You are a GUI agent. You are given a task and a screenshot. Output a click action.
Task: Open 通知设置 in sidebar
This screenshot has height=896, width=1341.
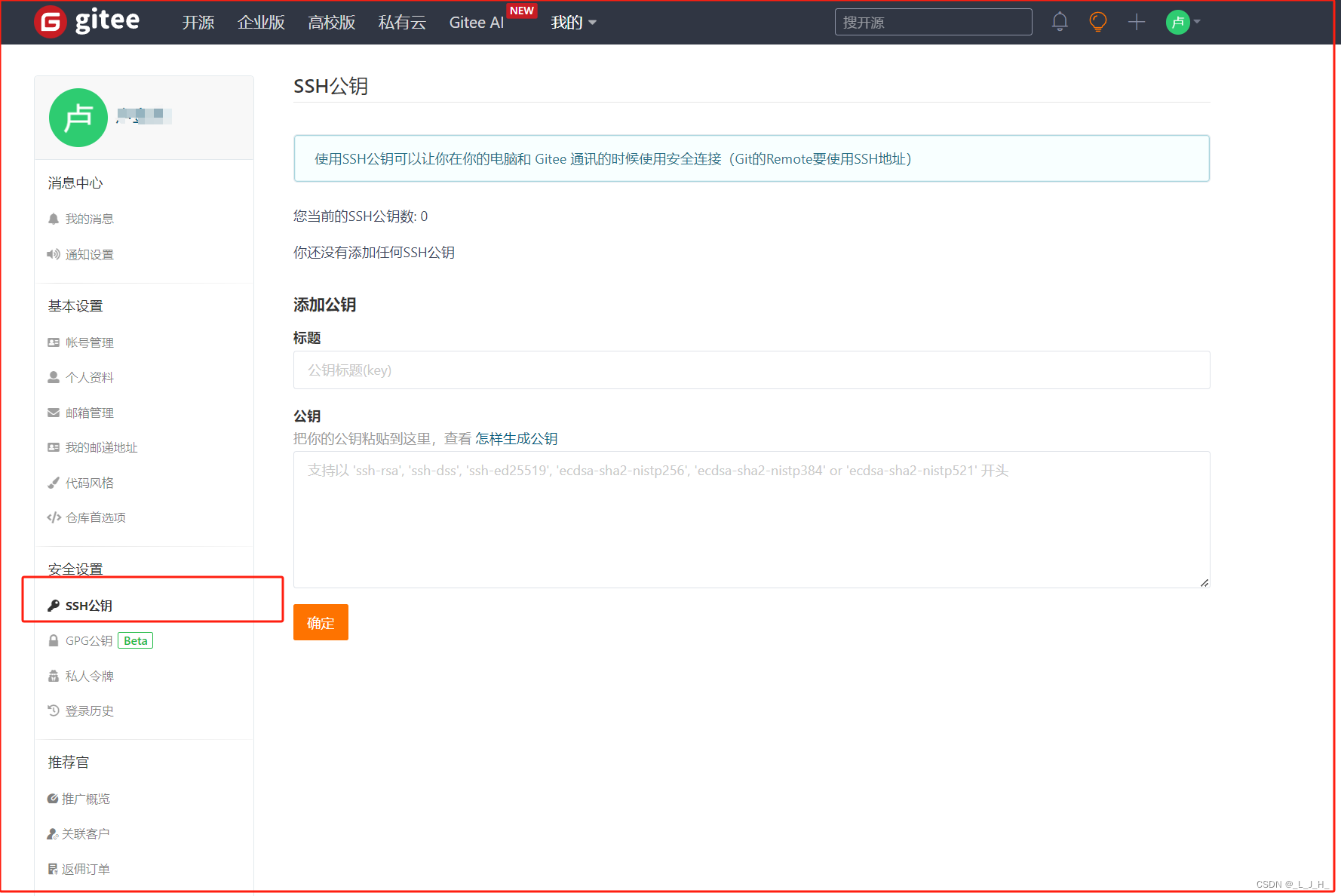(89, 254)
